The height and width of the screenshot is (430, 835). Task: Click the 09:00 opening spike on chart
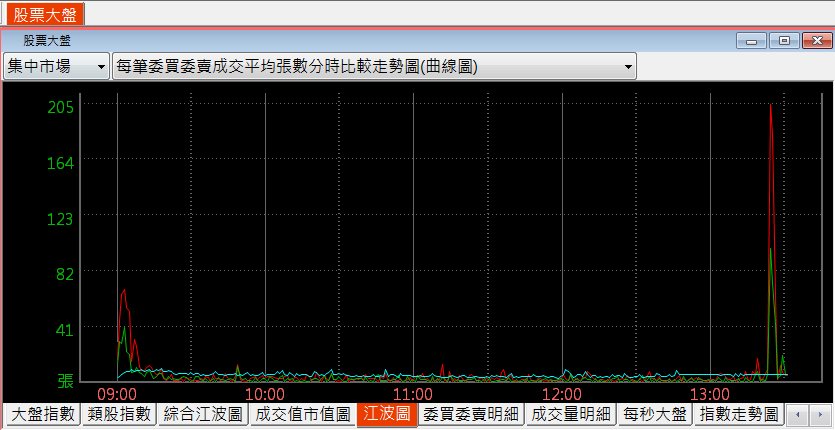124,291
